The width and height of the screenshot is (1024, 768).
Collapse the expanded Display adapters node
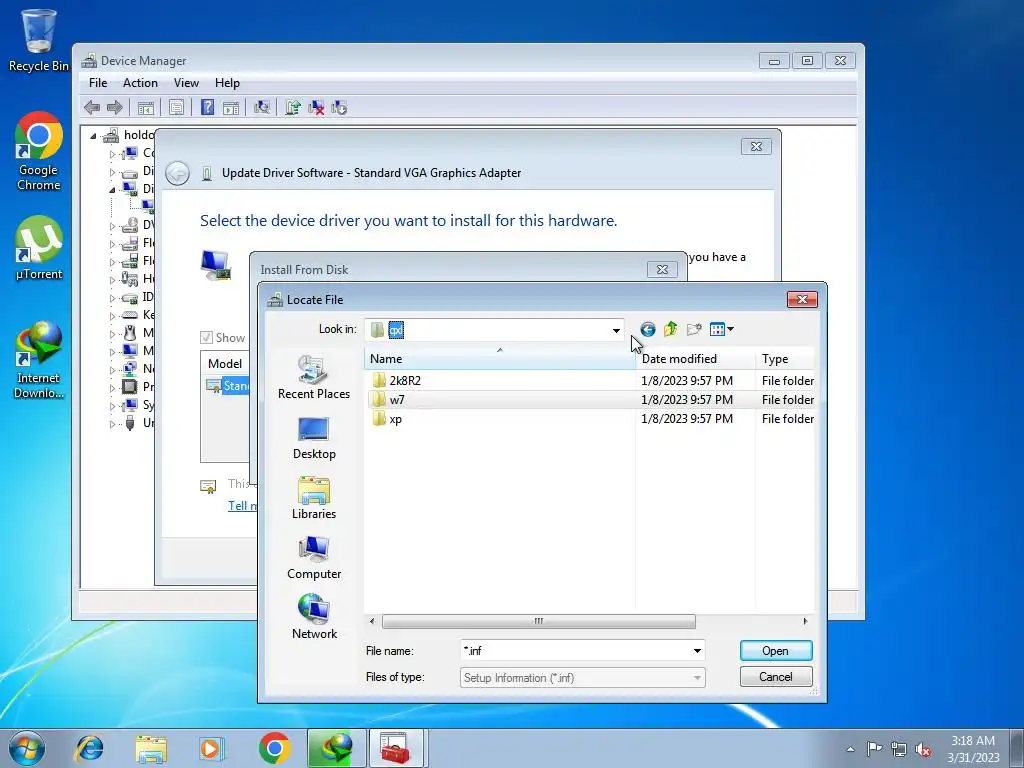coord(112,190)
